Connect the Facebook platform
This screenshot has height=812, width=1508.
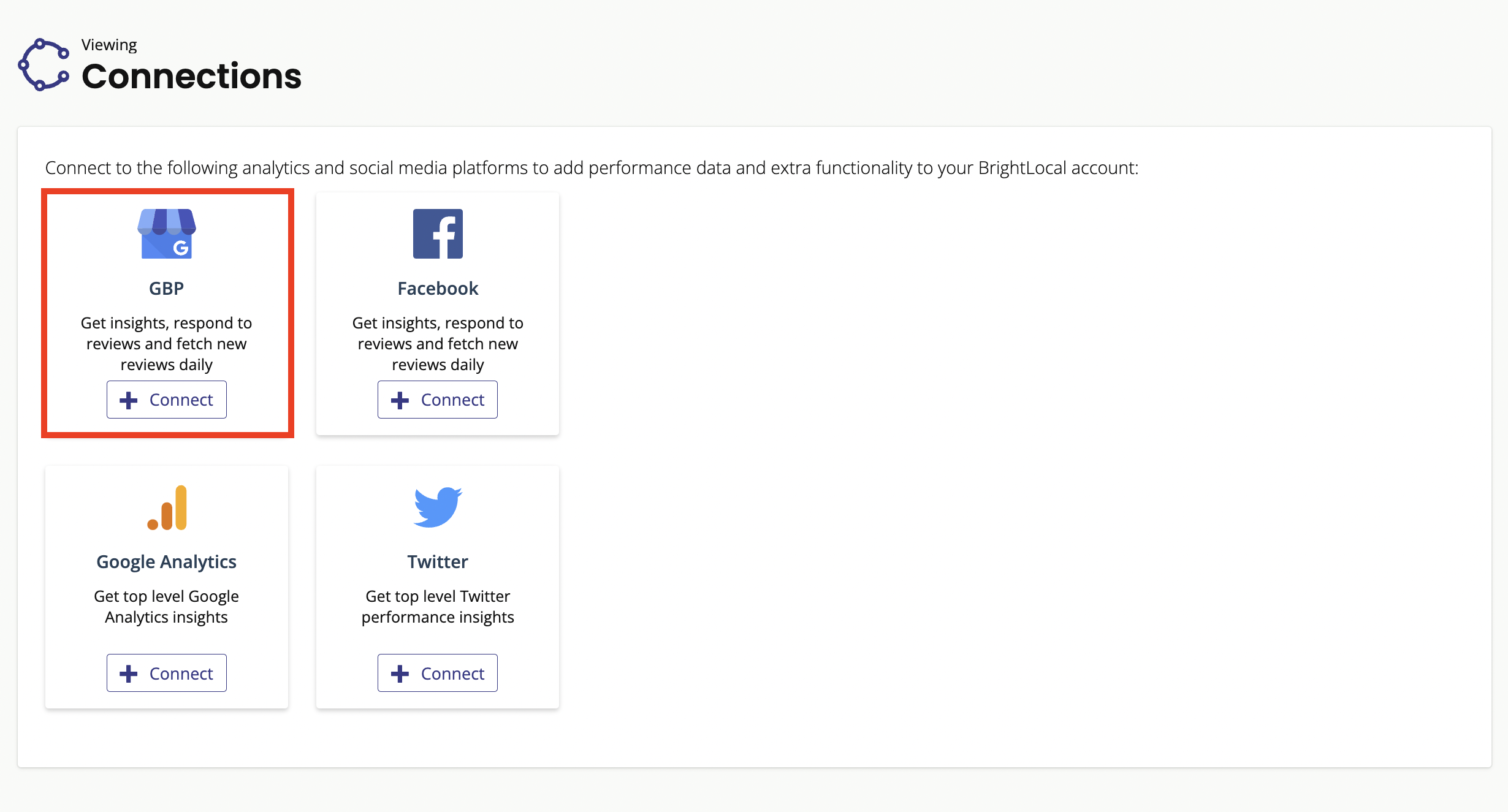pos(438,400)
